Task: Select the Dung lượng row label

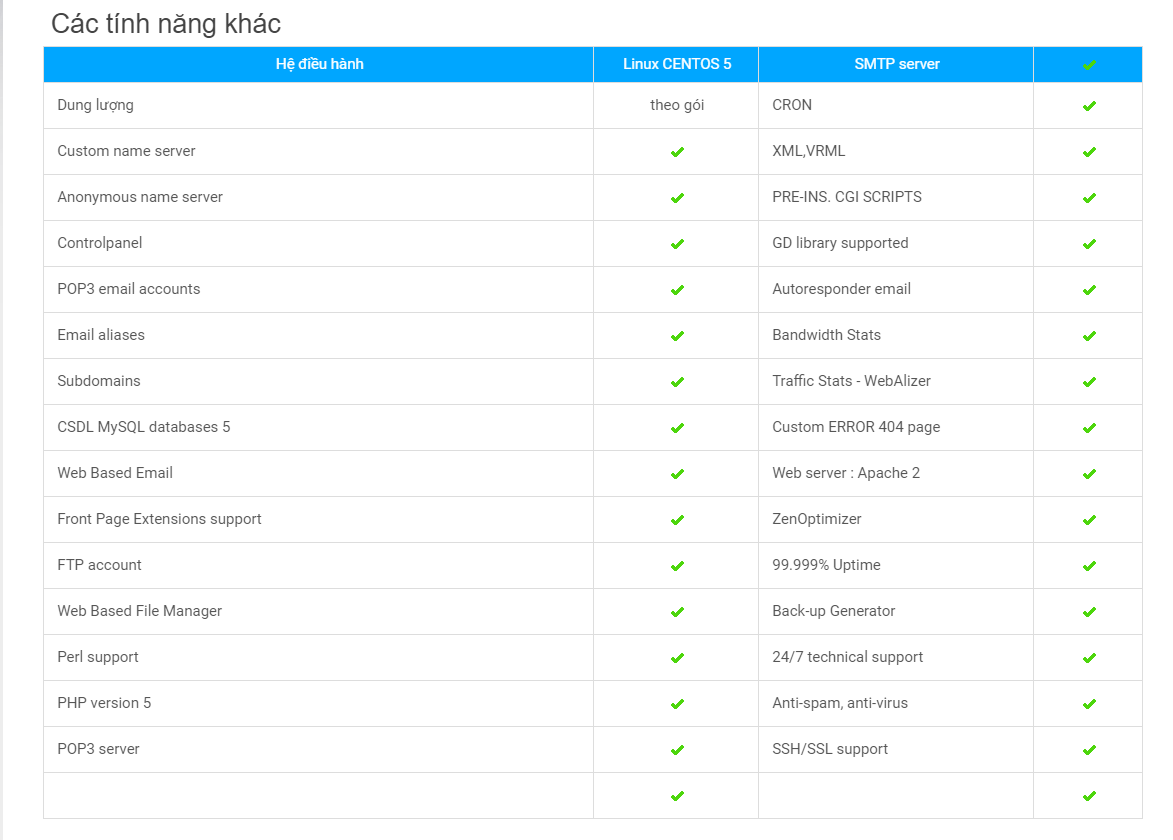Action: 95,105
